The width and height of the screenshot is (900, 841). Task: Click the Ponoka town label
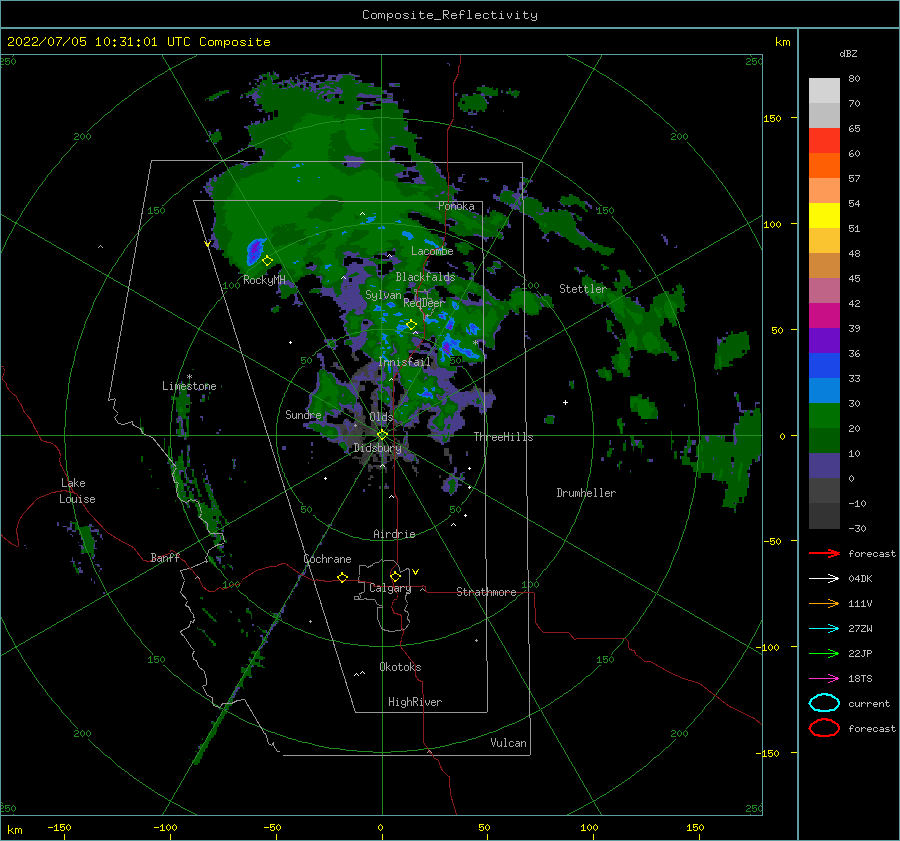pyautogui.click(x=456, y=206)
